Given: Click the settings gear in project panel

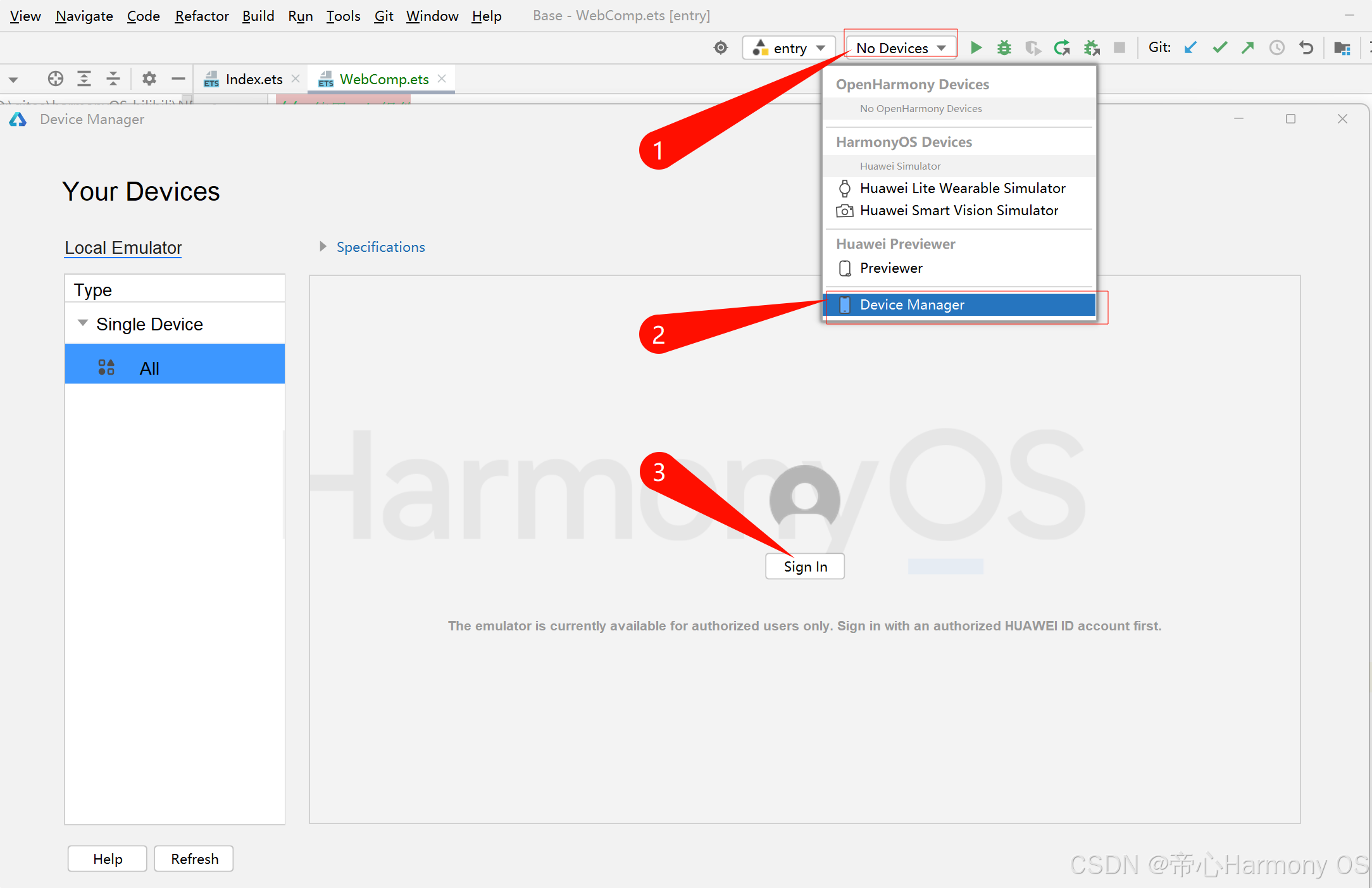Looking at the screenshot, I should tap(149, 78).
